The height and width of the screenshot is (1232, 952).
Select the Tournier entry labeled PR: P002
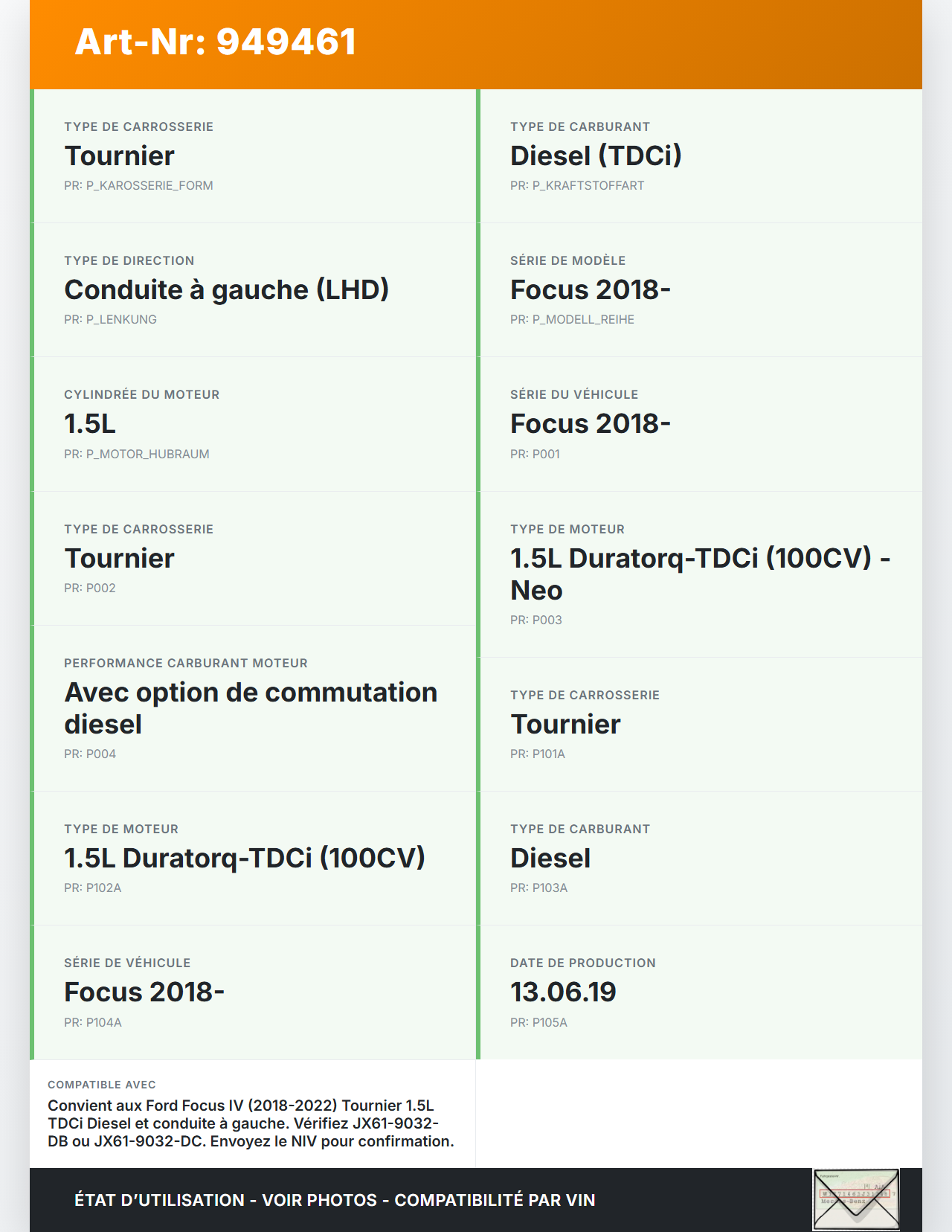coord(119,559)
